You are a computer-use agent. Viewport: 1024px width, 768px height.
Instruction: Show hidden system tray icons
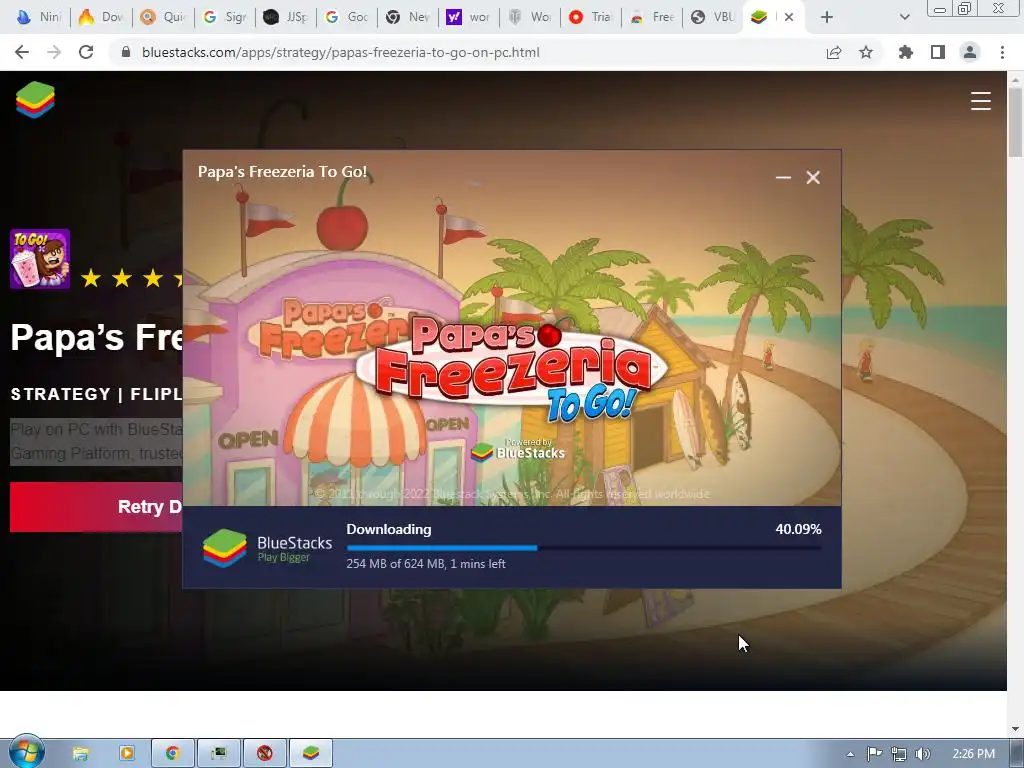[x=850, y=754]
